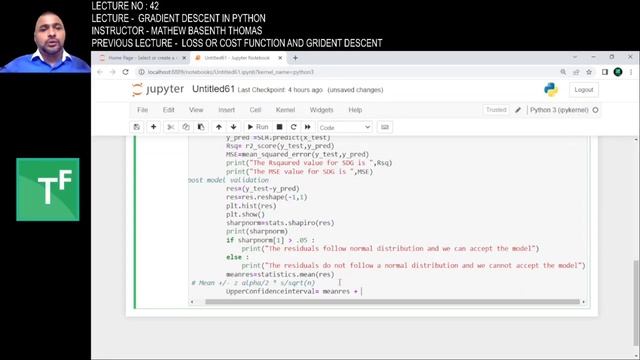Click the MSE=mean_squared_error line
Viewport: 640px width, 360px height.
(x=298, y=154)
